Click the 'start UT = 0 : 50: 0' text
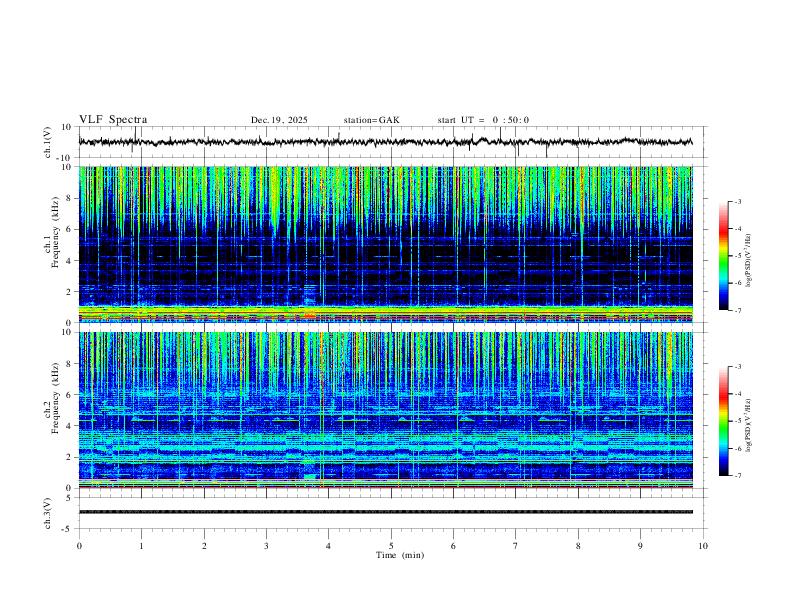Viewport: 792px width, 612px height. (483, 120)
